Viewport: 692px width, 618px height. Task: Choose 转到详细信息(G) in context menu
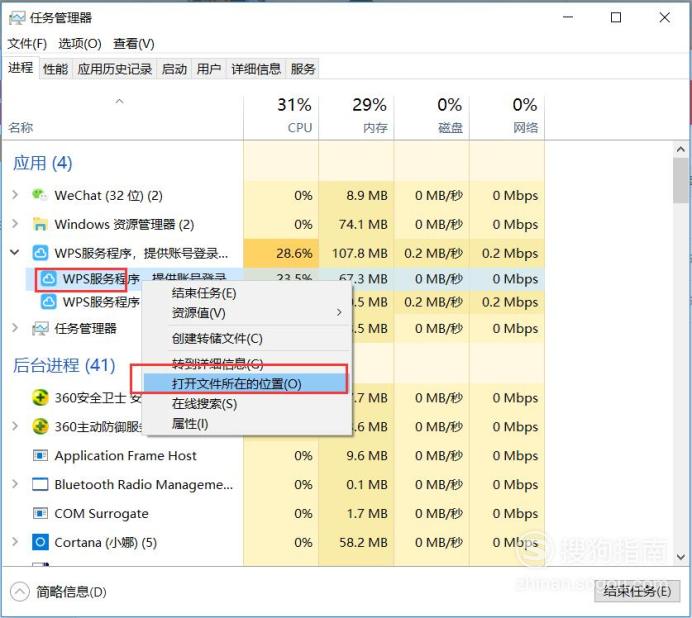(247, 364)
